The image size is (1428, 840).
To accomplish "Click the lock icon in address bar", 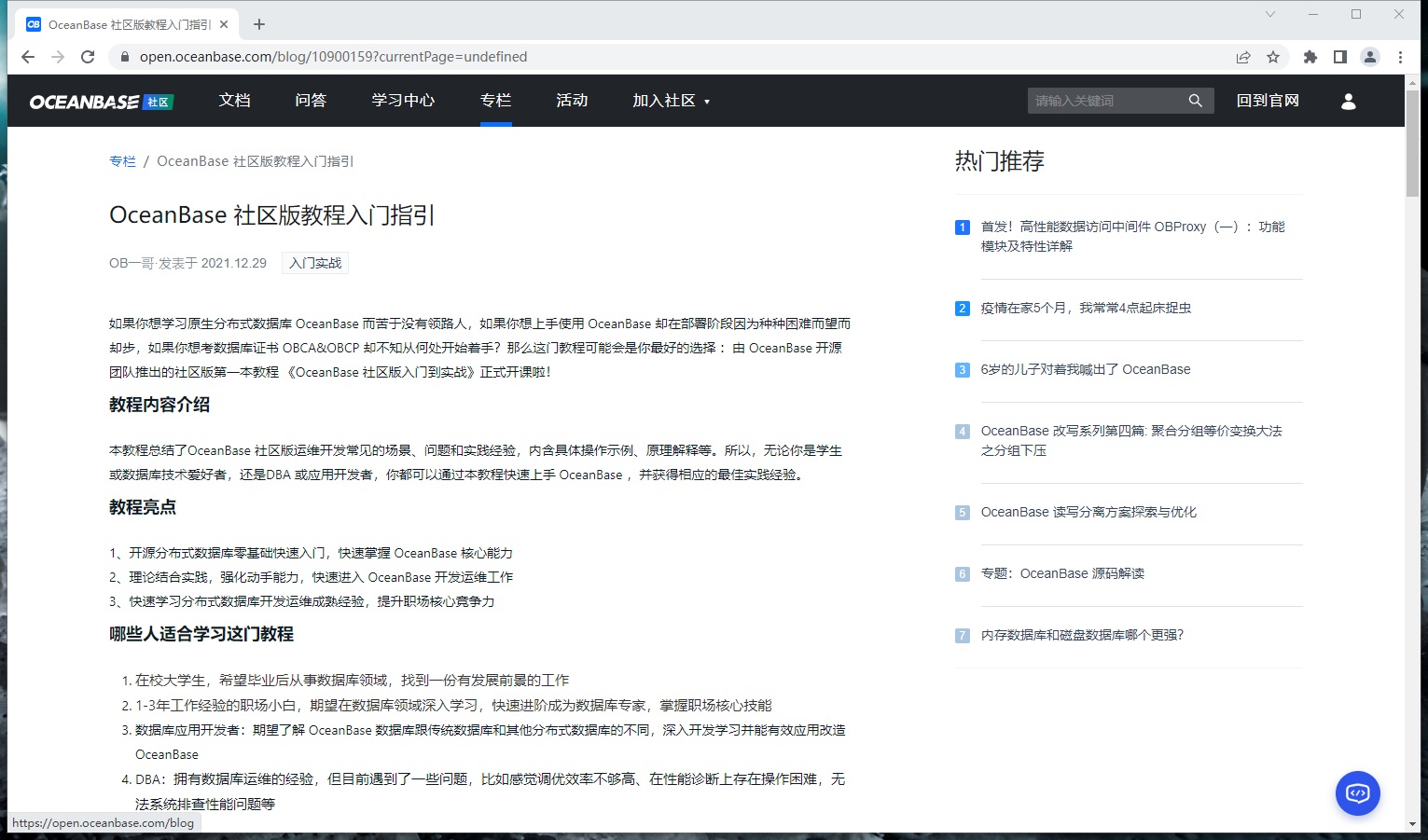I will [124, 57].
